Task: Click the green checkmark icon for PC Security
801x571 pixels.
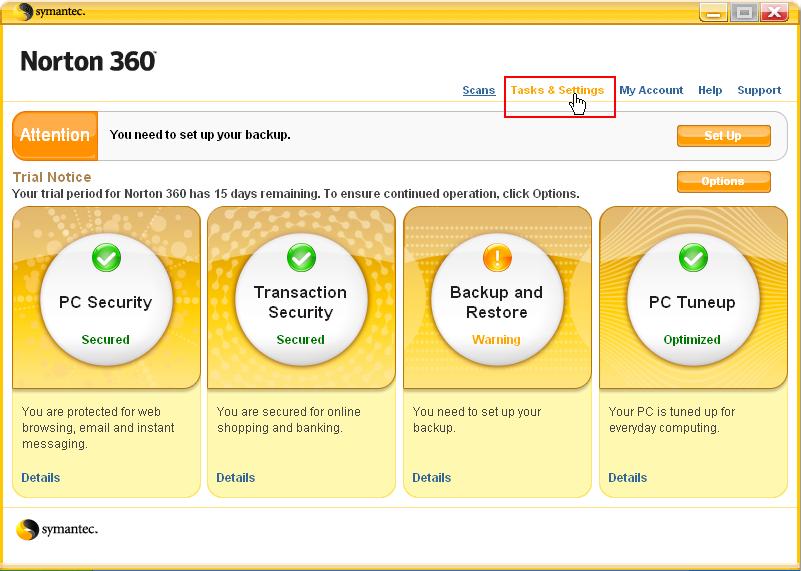Action: tap(106, 258)
